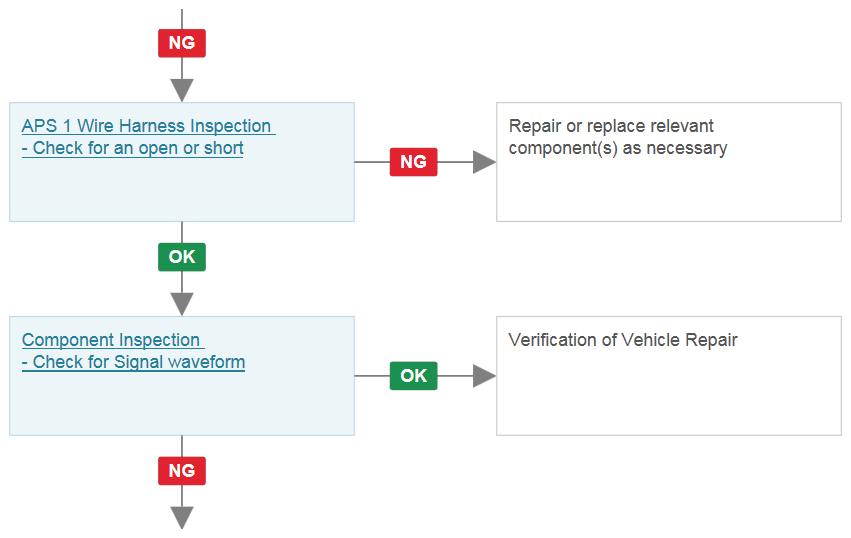Click the empty lower area of the Component Inspection box
The width and height of the screenshot is (851, 538).
tap(182, 404)
